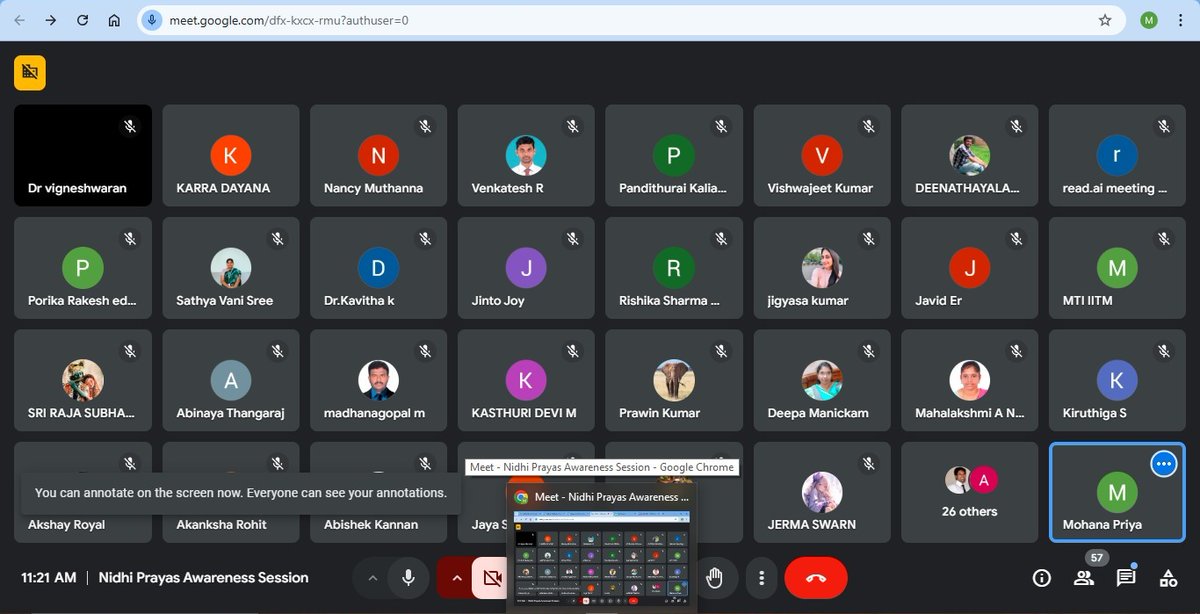Select the KARRA DAYANA avatar
Viewport: 1200px width, 614px height.
pyautogui.click(x=231, y=155)
